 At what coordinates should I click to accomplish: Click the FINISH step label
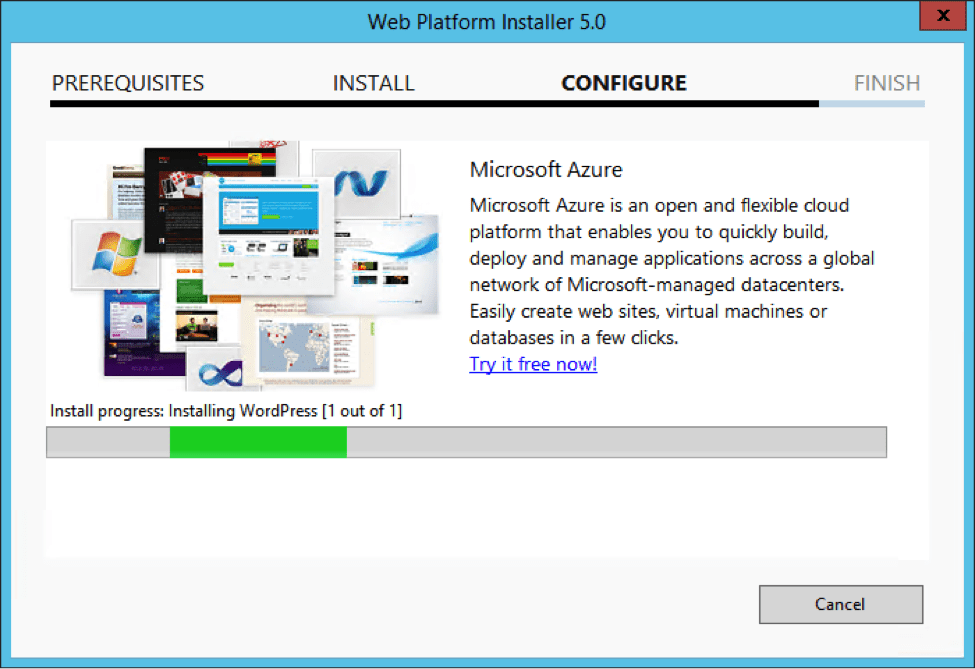pos(888,83)
